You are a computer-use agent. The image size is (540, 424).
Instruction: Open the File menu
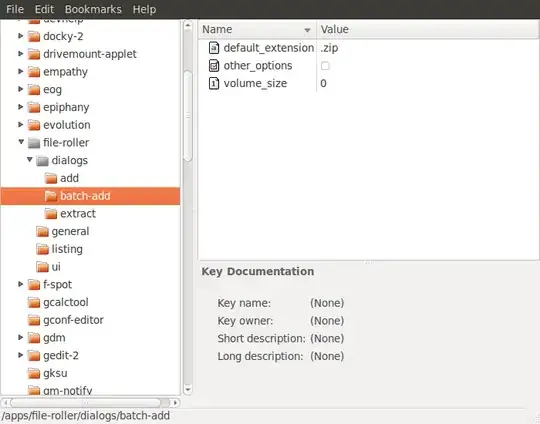(x=15, y=9)
